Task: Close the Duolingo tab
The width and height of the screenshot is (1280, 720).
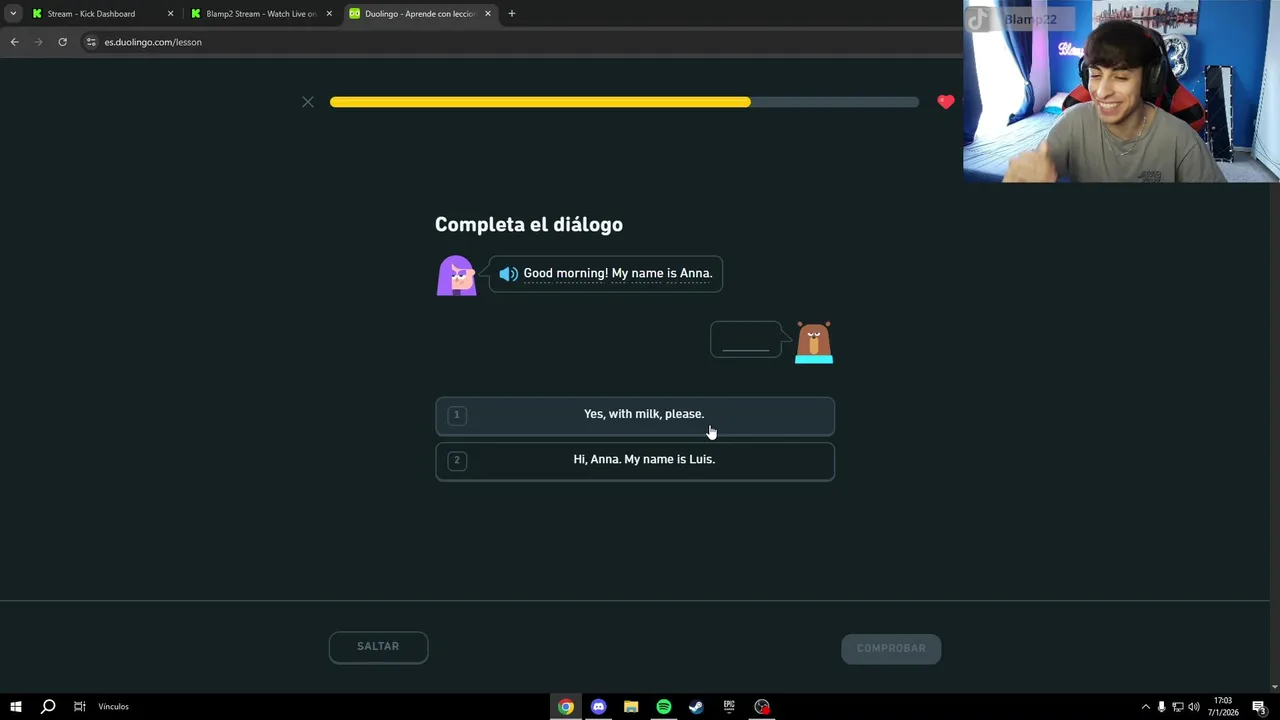Action: click(488, 14)
